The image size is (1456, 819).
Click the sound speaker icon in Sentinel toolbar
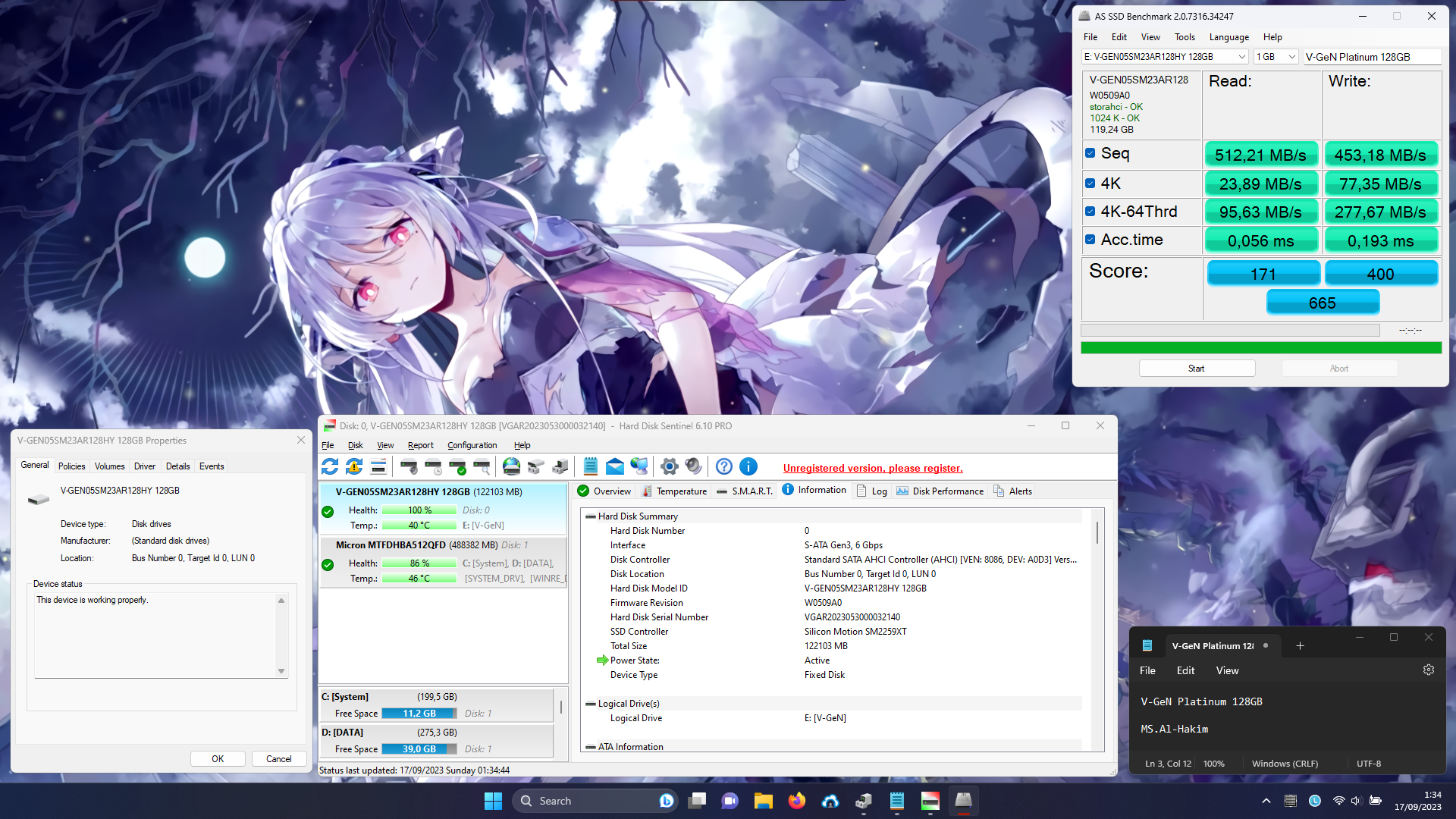coord(694,466)
